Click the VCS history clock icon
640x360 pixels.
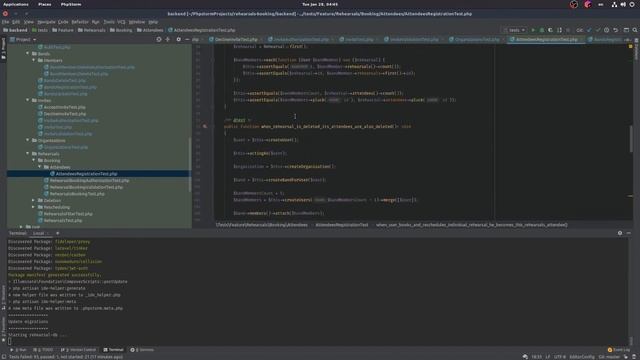tap(607, 30)
